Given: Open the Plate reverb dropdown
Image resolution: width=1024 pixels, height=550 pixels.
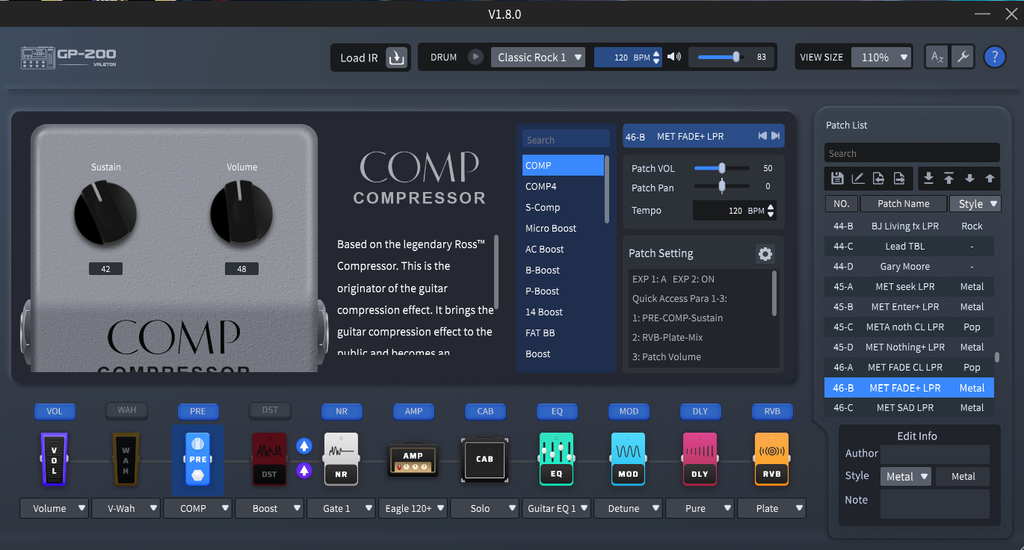Looking at the screenshot, I should click(772, 508).
